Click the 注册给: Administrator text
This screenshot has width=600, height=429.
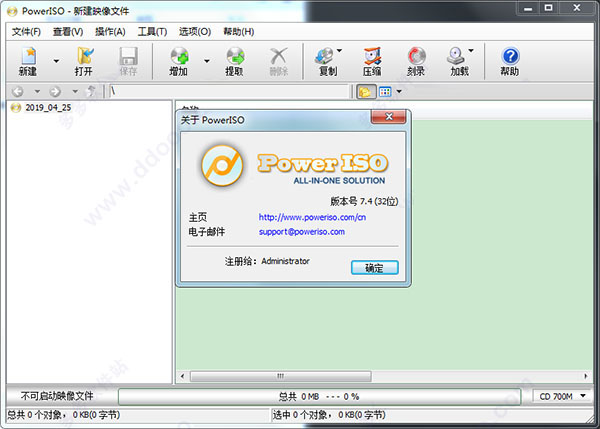(x=267, y=261)
